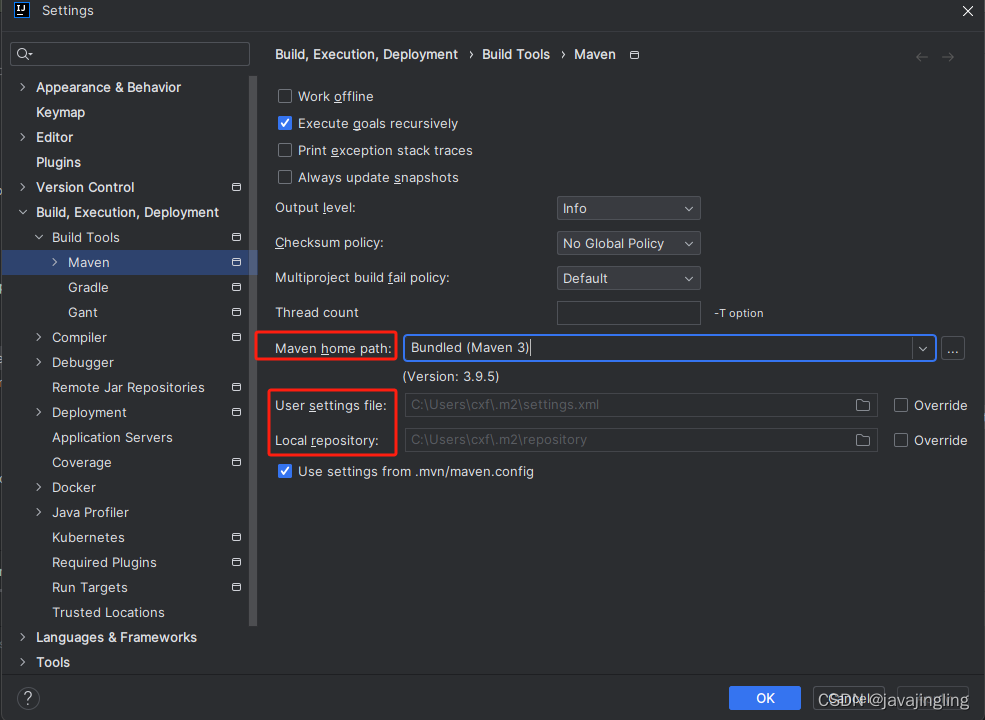
Task: Check Override for Local repository
Action: 901,440
